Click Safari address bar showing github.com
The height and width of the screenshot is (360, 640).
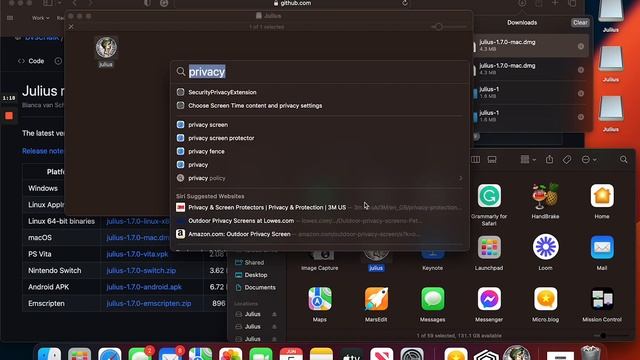(x=292, y=3)
